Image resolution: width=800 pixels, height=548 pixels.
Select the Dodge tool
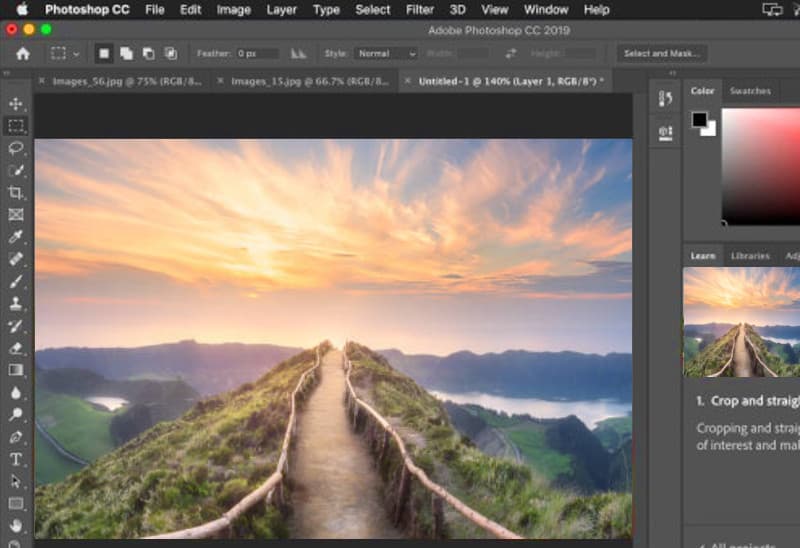16,414
